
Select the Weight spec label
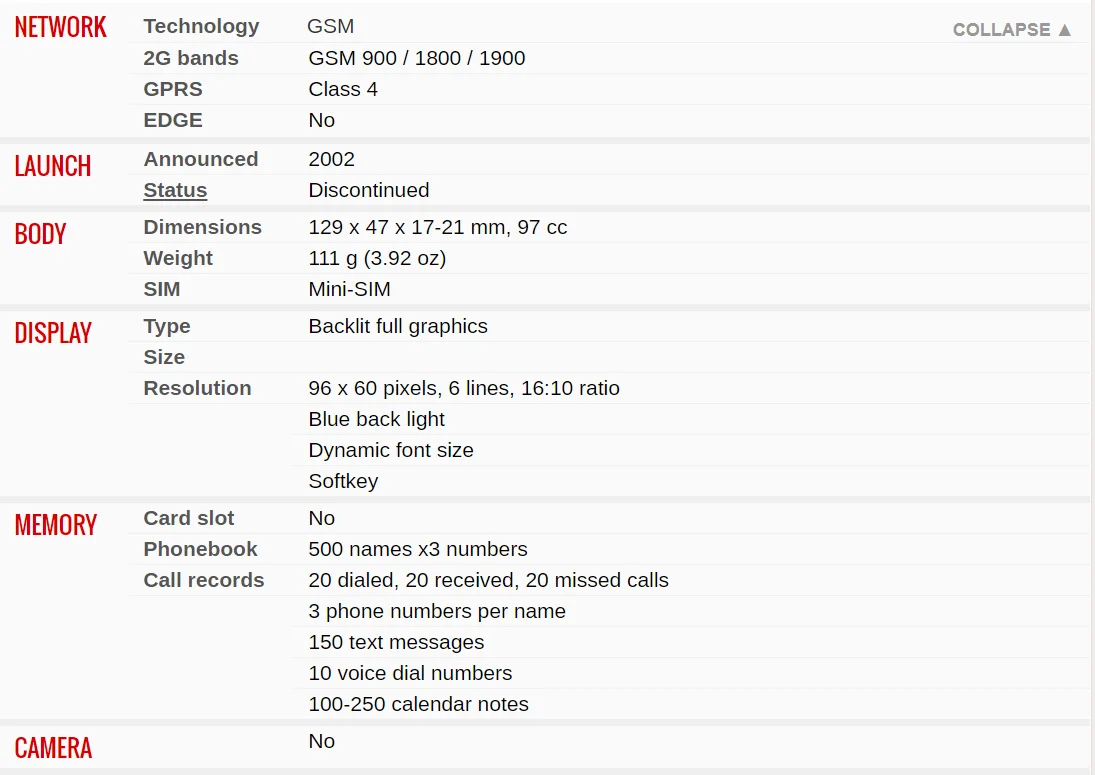click(178, 258)
